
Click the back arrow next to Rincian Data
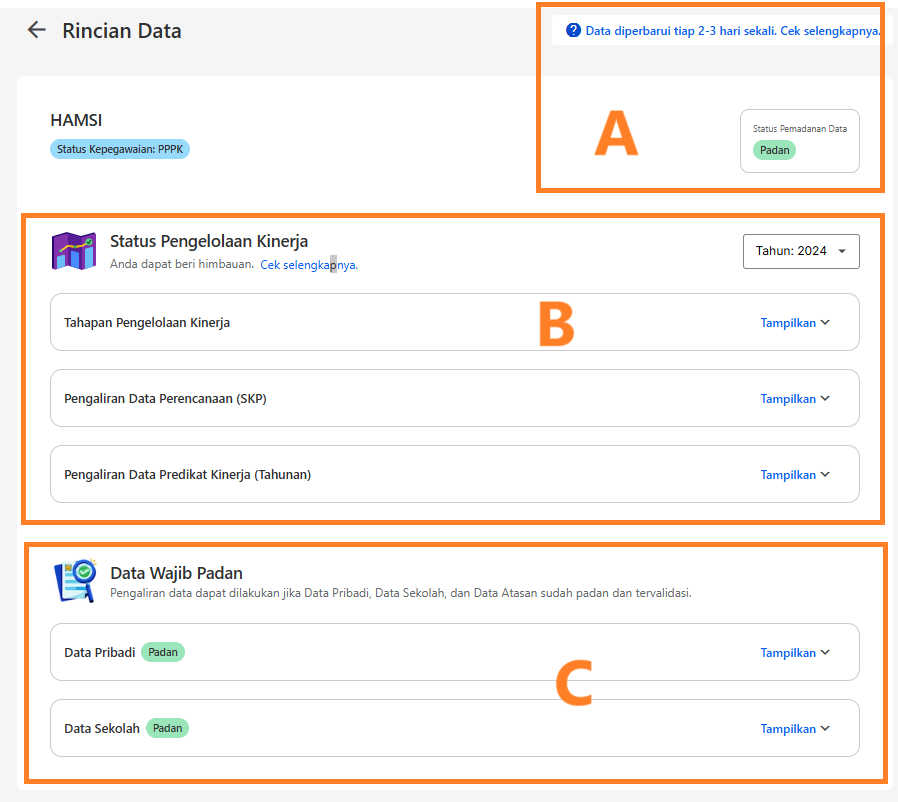click(x=37, y=30)
